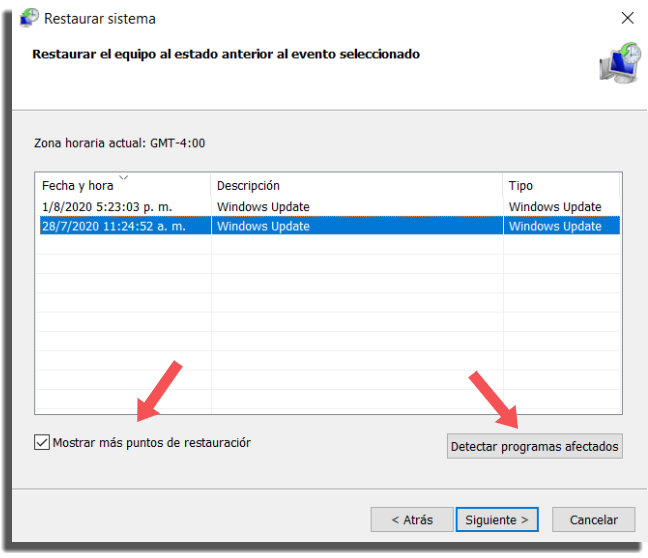648x558 pixels.
Task: Go back with the Atrás button
Action: click(412, 520)
